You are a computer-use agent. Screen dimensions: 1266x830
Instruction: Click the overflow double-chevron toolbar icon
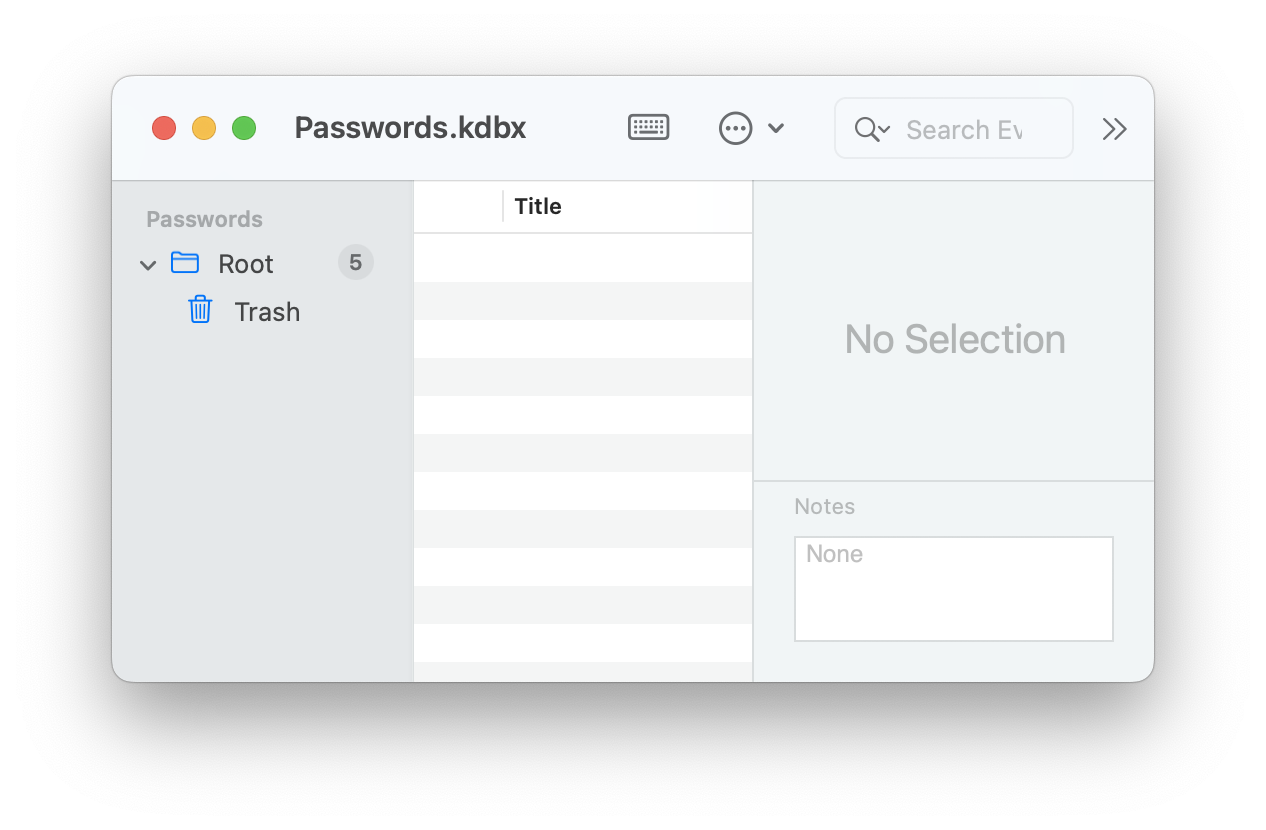1114,128
